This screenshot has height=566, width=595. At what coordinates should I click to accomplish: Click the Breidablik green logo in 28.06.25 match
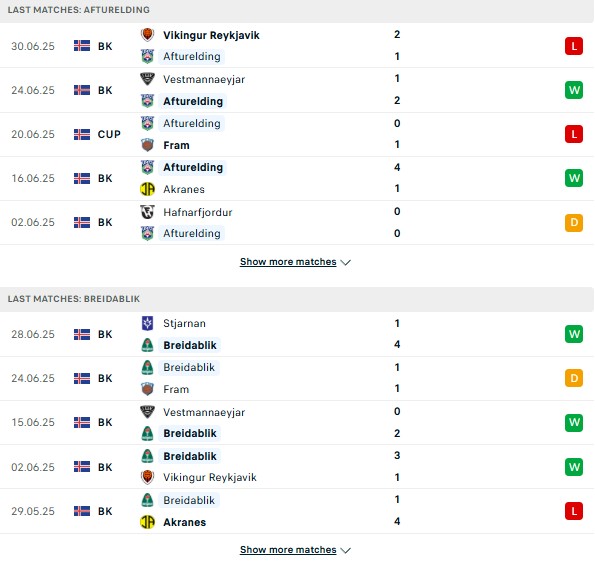pyautogui.click(x=147, y=345)
